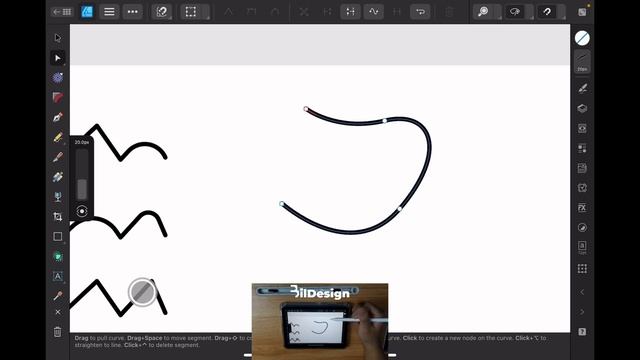Click the join curves action
The width and height of the screenshot is (640, 360).
tap(397, 12)
